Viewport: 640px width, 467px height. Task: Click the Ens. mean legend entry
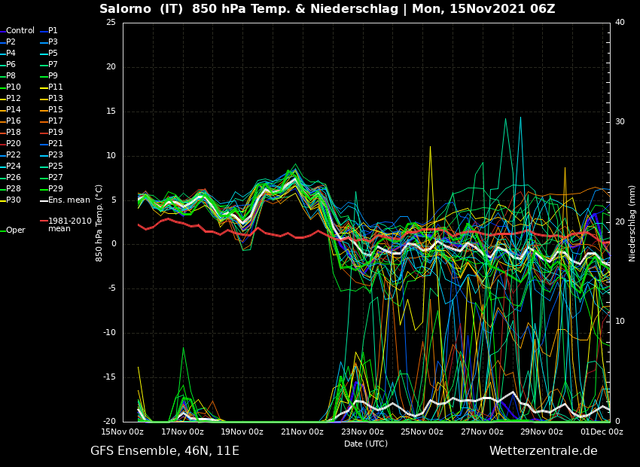tap(65, 200)
